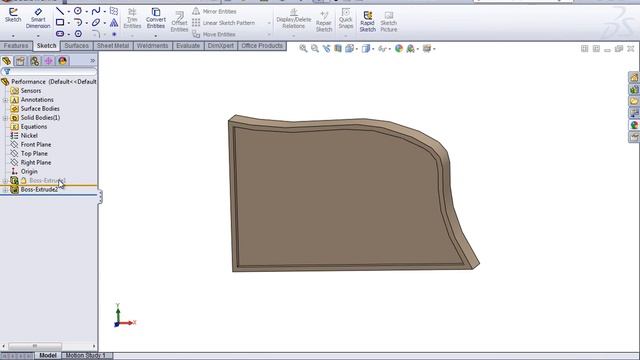Switch to the Evaluate tab
The image size is (640, 360).
[188, 46]
